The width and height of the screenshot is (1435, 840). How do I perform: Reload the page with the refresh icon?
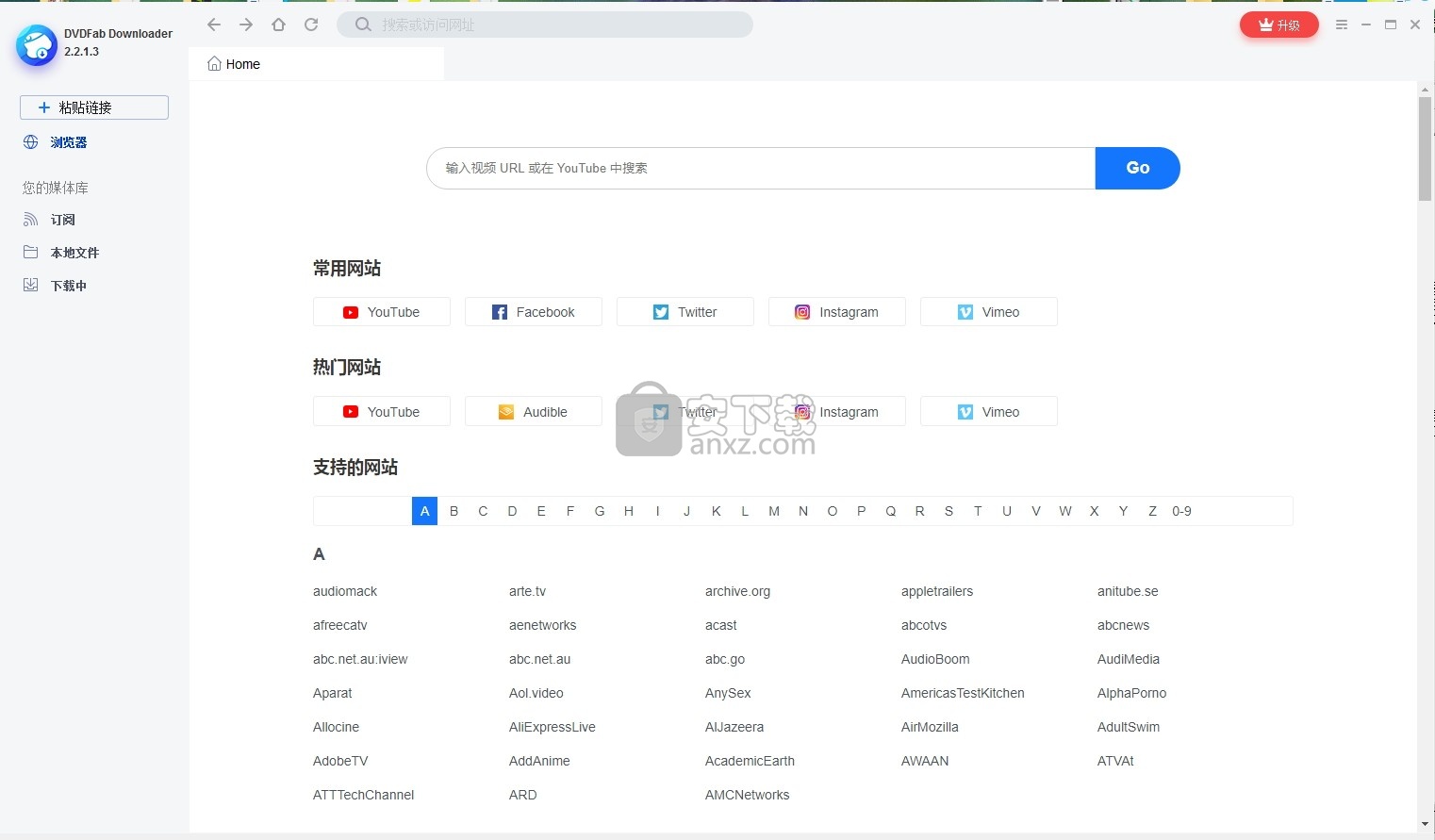tap(311, 25)
